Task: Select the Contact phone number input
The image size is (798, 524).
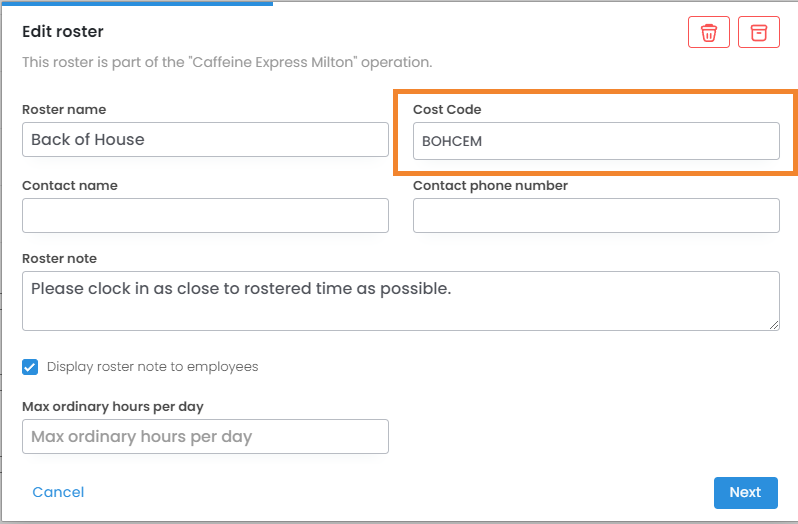Action: [596, 215]
